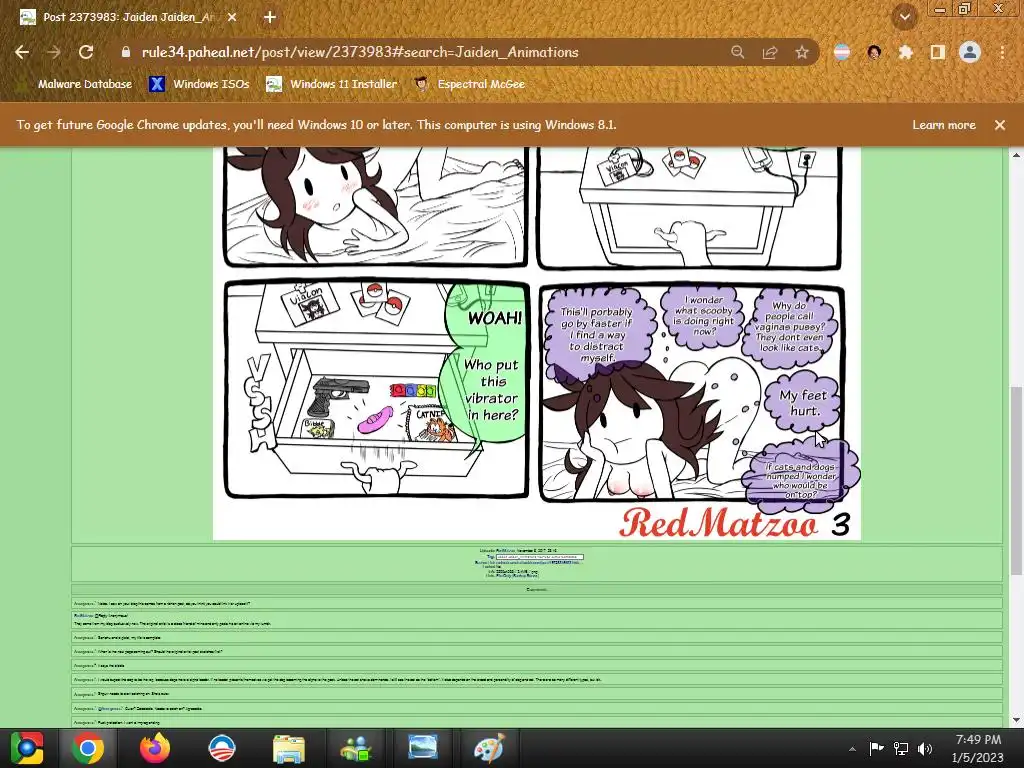This screenshot has width=1024, height=768.
Task: Open the Malware Database bookmark
Action: click(76, 84)
